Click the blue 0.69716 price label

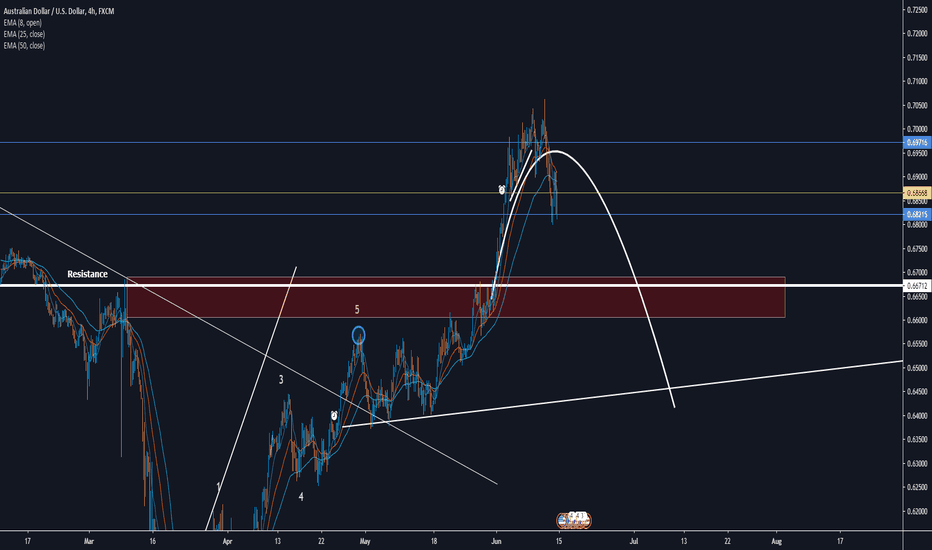click(917, 143)
